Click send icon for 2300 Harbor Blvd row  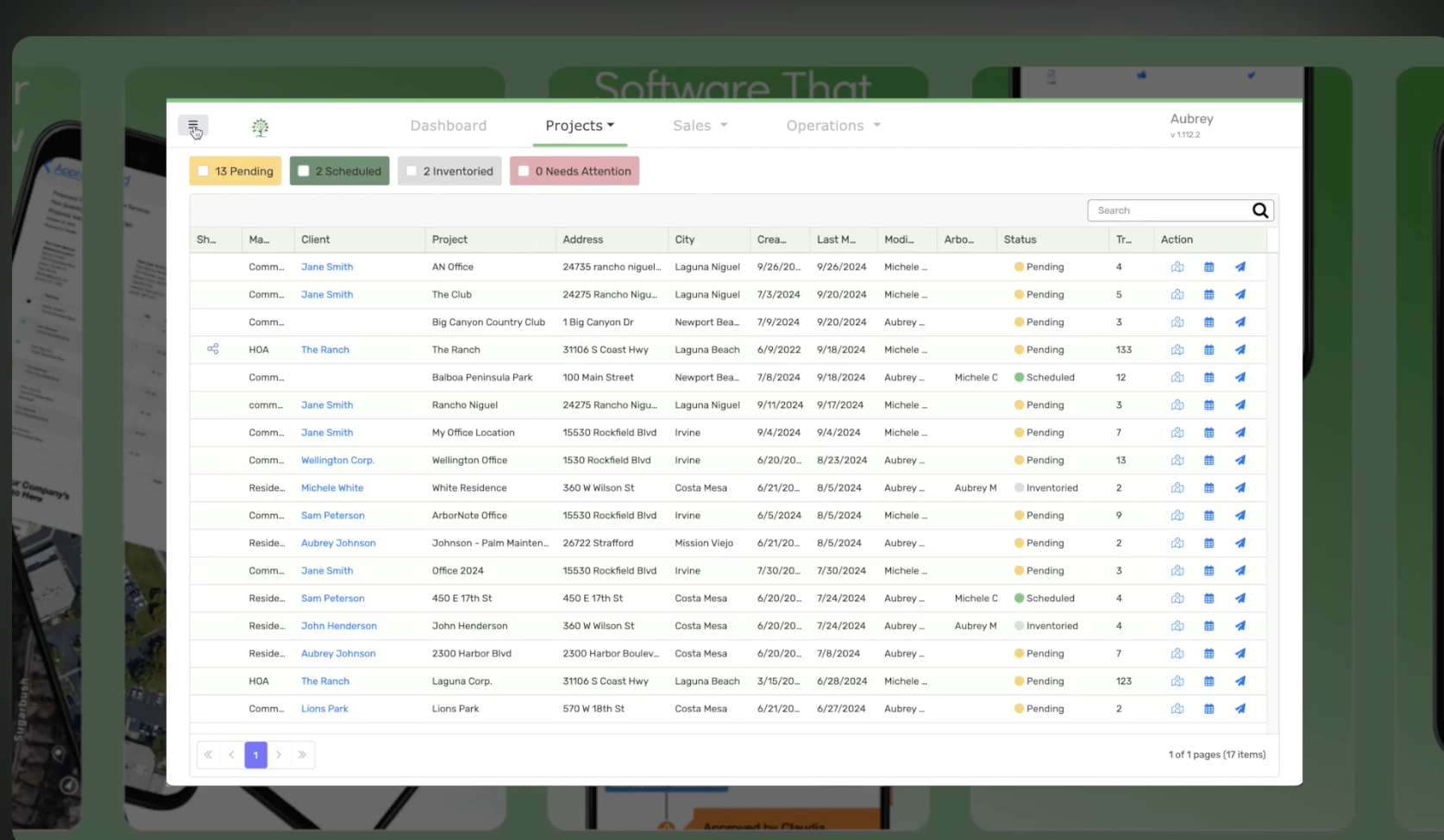(x=1240, y=654)
